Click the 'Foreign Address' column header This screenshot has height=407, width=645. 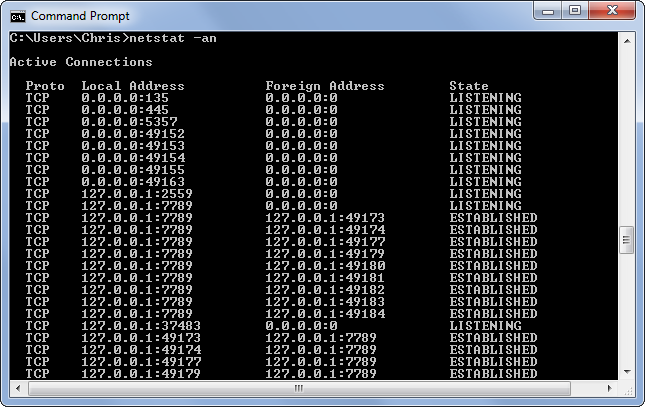(x=325, y=86)
